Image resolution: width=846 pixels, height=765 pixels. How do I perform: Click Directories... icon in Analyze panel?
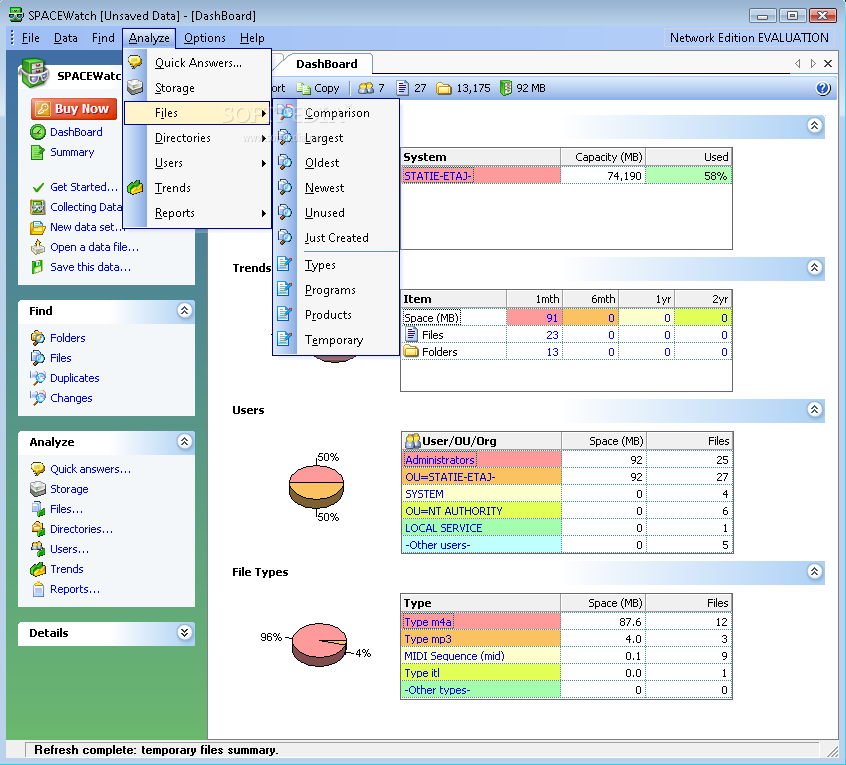click(x=38, y=529)
